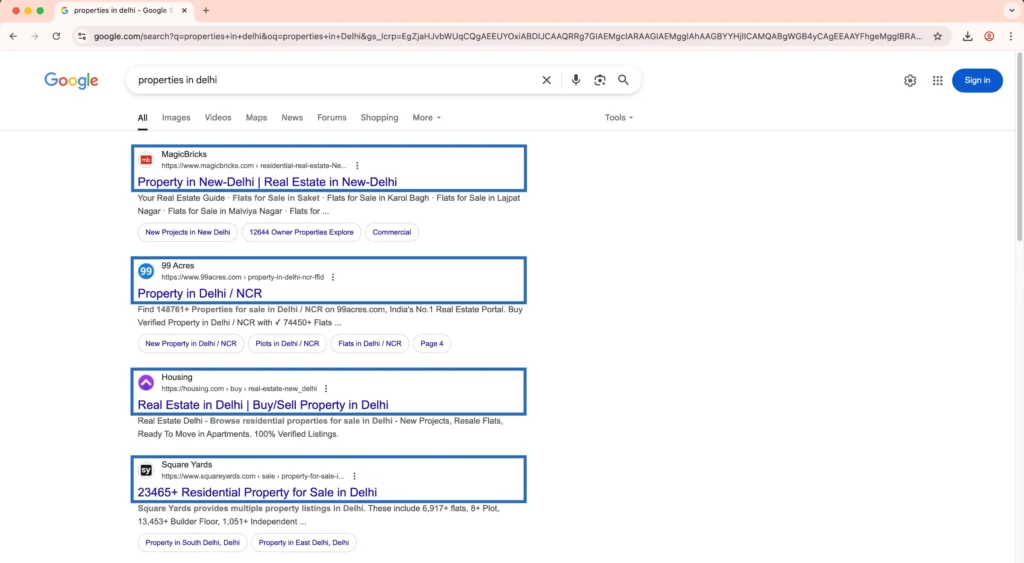Open the Tools dropdown
The width and height of the screenshot is (1024, 563).
click(x=618, y=118)
